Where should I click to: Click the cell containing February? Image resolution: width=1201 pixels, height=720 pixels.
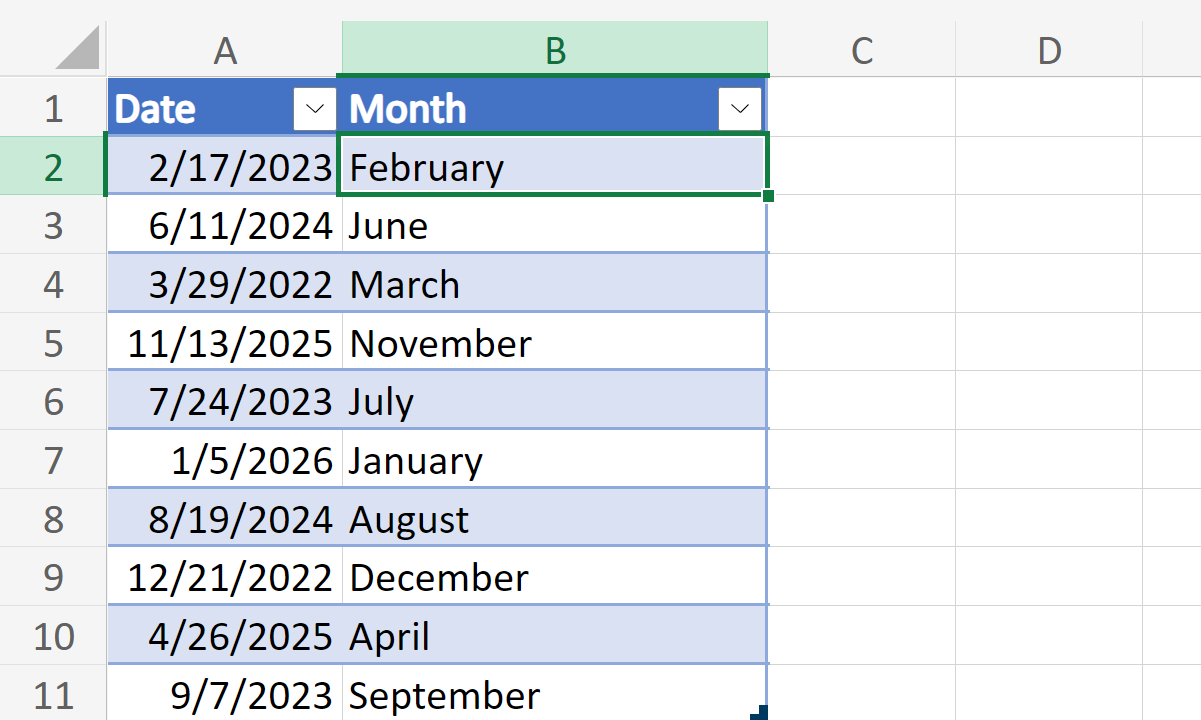[555, 167]
